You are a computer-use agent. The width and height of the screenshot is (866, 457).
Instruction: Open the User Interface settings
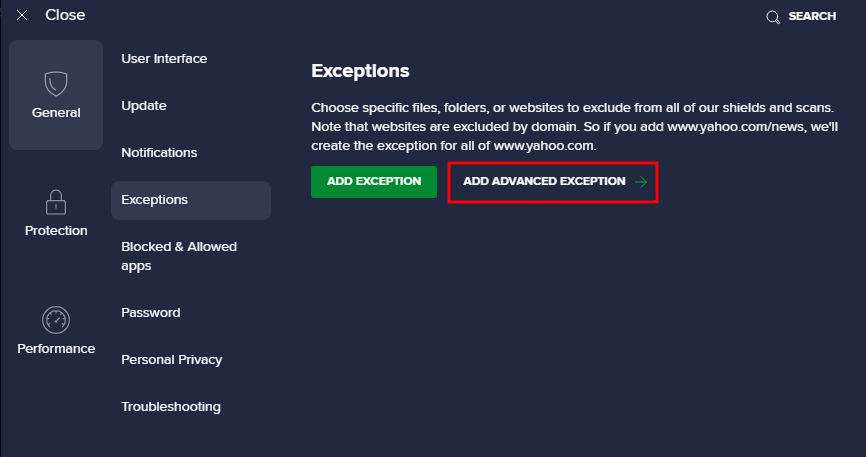coord(164,59)
